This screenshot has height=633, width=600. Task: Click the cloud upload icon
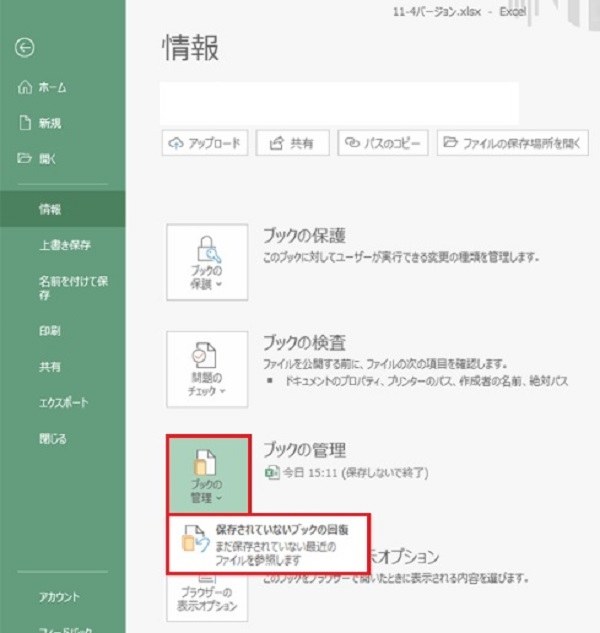point(176,143)
